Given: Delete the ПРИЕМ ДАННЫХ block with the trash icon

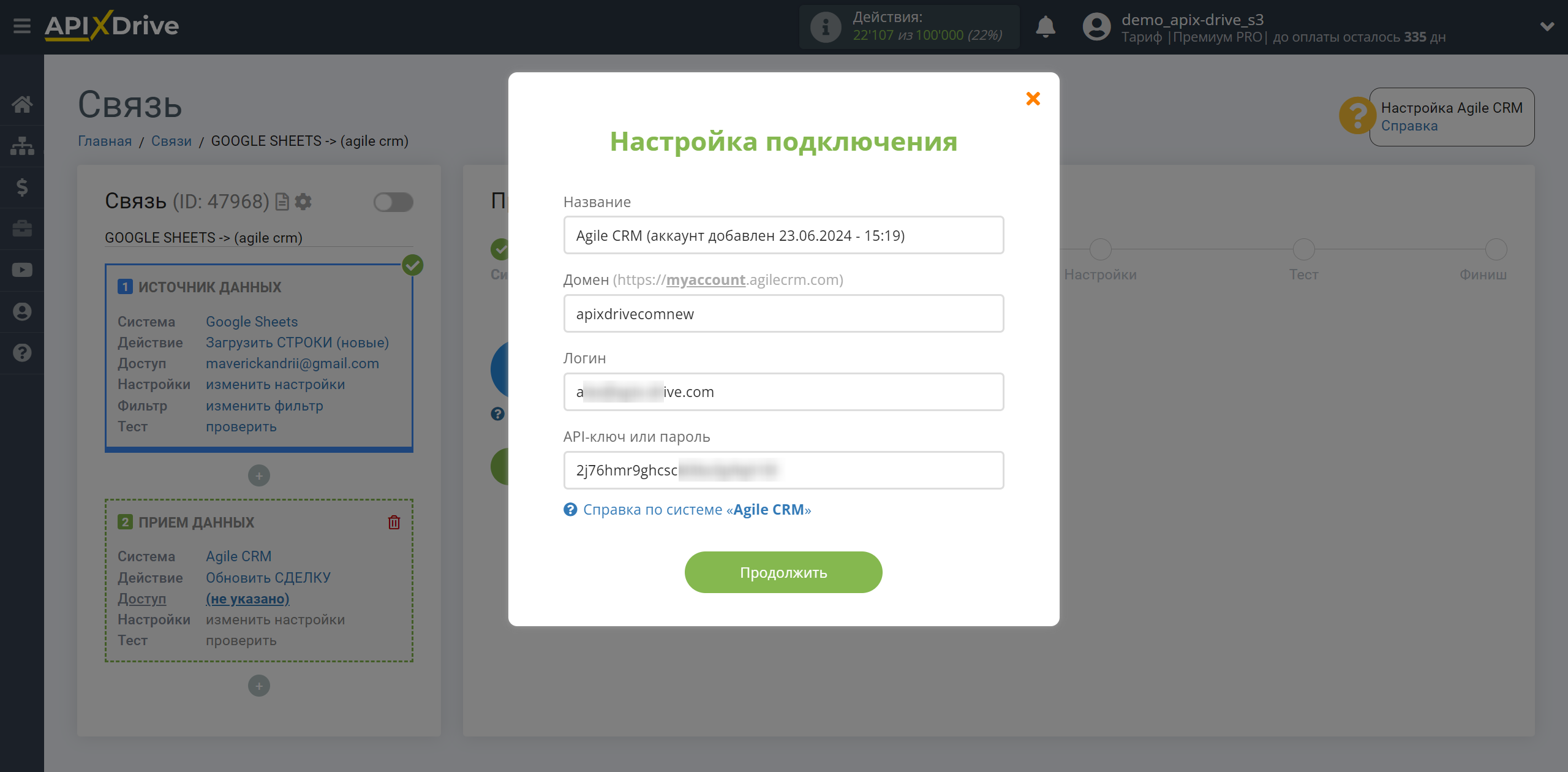Looking at the screenshot, I should click(394, 522).
